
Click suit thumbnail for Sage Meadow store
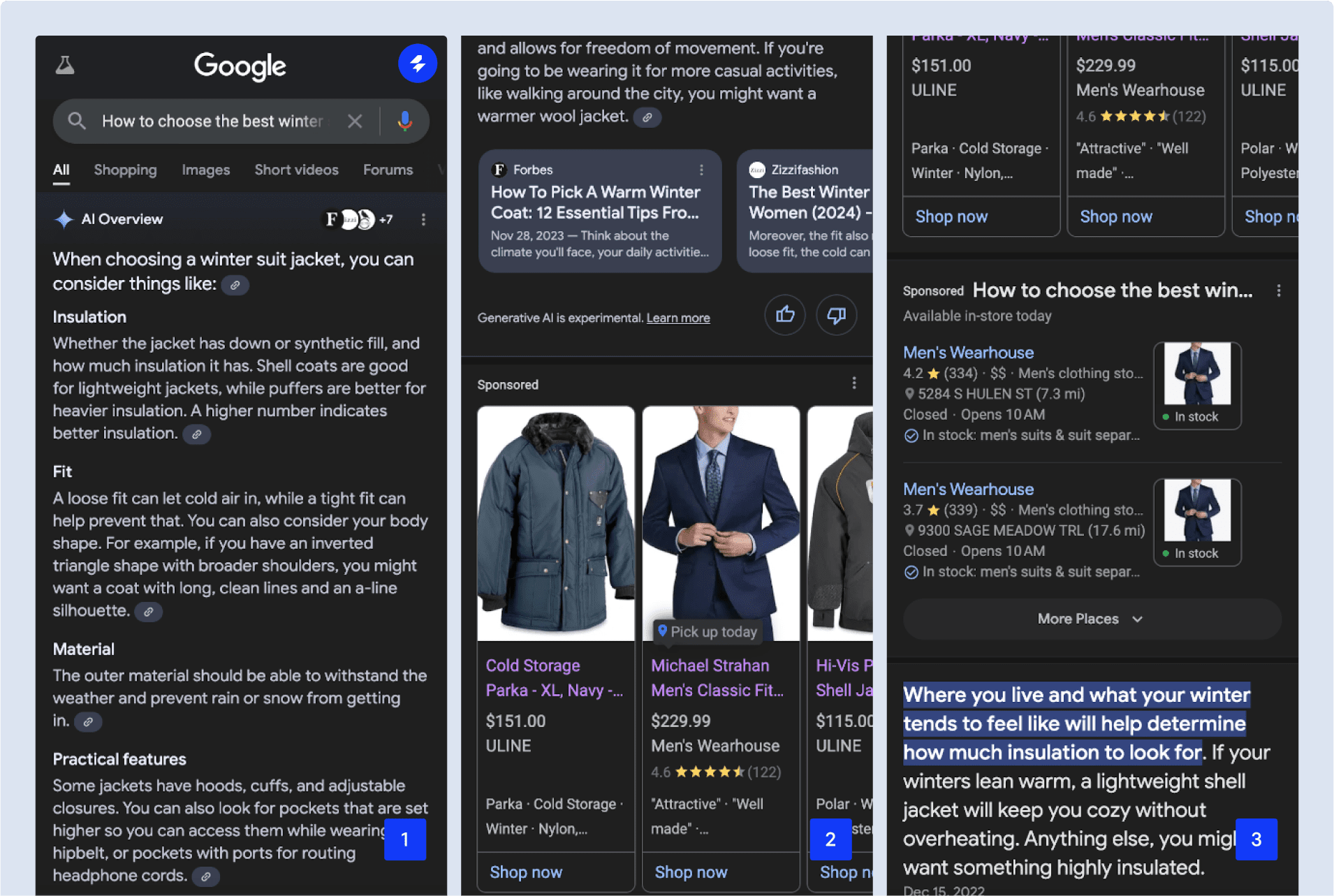pyautogui.click(x=1197, y=522)
